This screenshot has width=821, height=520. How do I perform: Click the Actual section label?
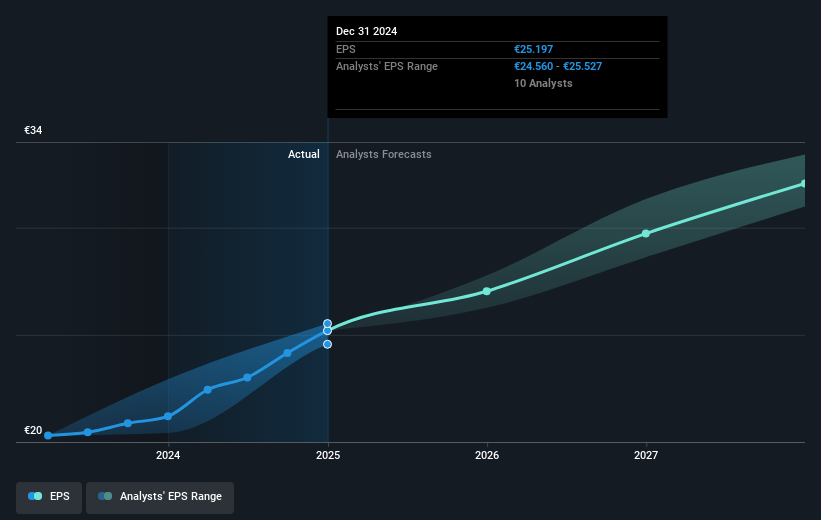[x=304, y=154]
